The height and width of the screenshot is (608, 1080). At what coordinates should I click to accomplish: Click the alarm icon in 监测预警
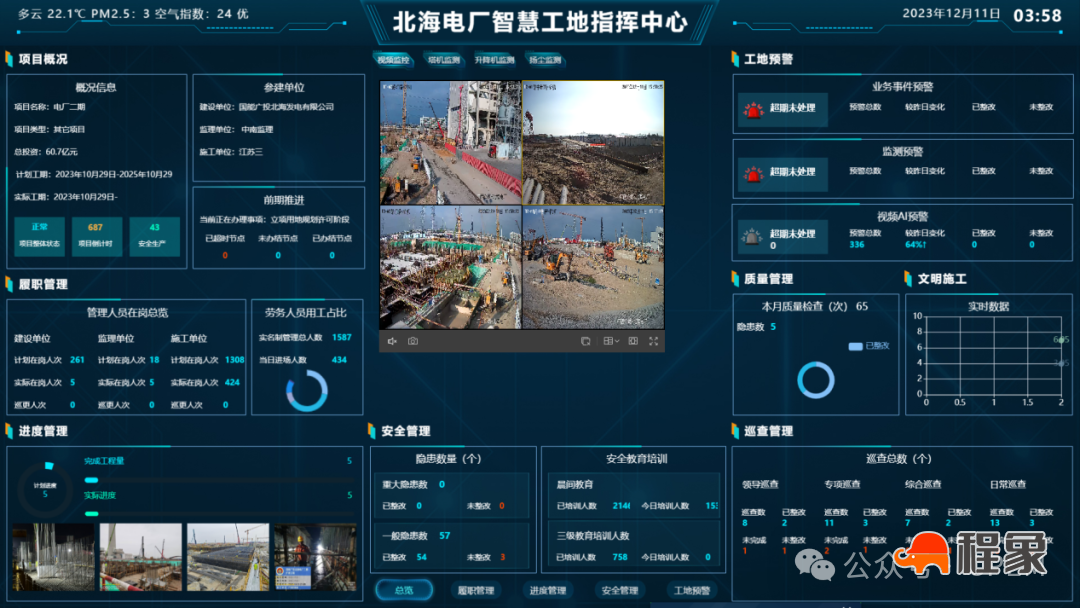tap(753, 173)
